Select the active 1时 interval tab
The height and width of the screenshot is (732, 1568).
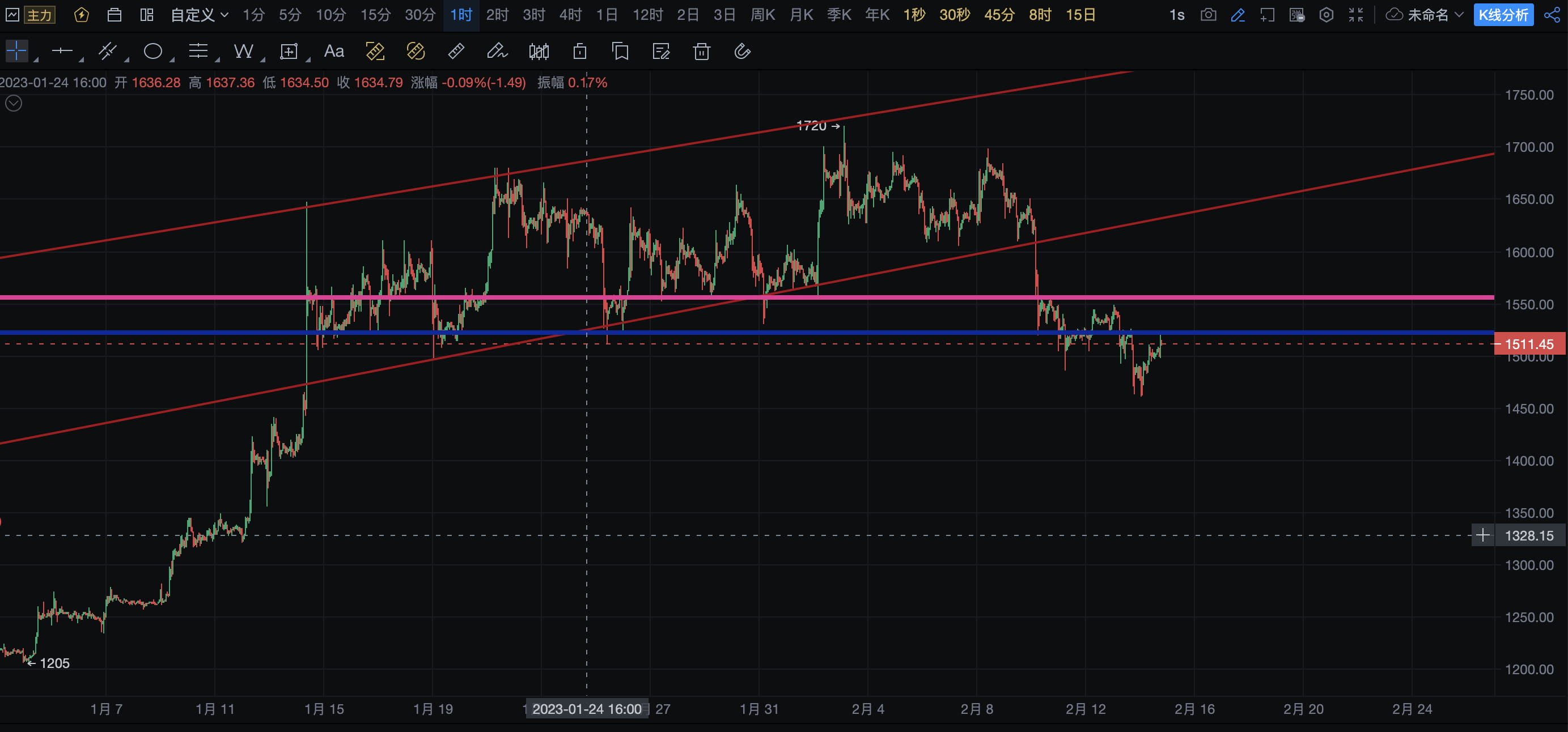[x=461, y=15]
